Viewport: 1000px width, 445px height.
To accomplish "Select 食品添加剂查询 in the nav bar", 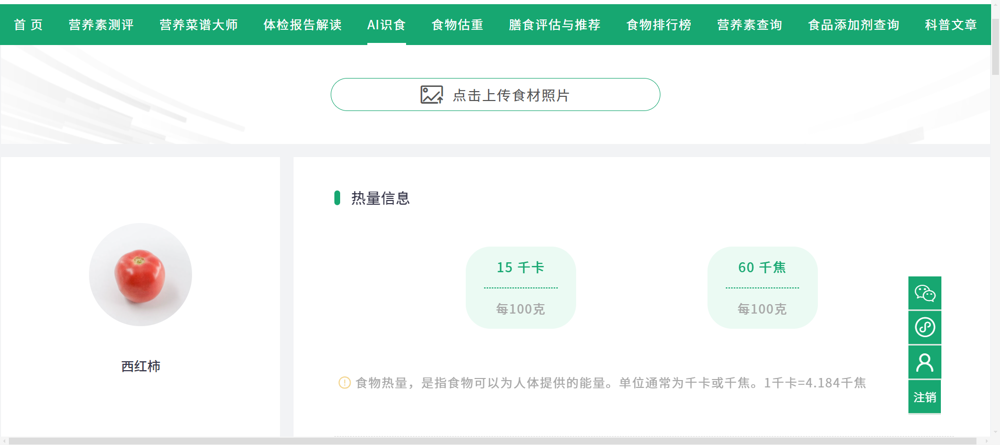I will point(853,24).
